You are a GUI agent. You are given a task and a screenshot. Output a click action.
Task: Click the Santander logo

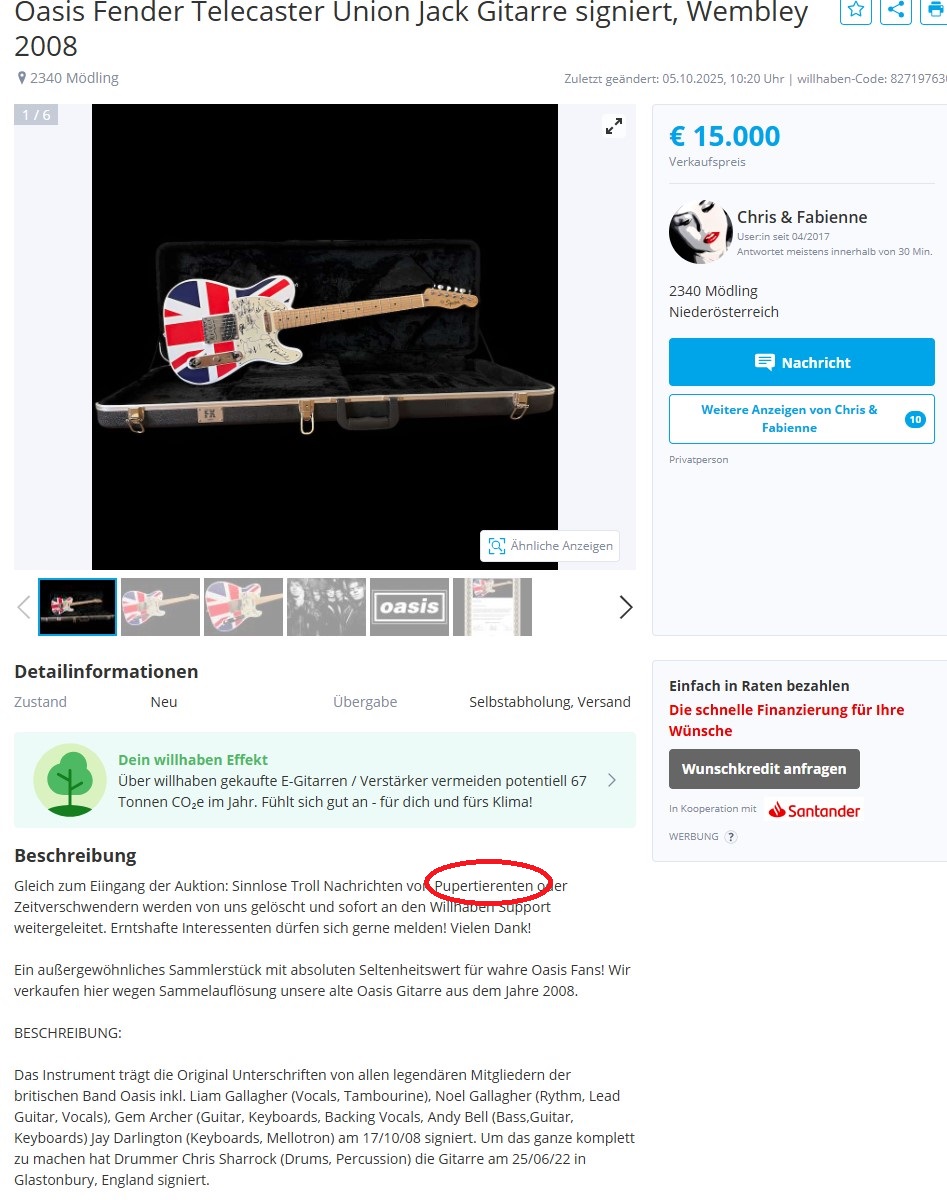click(x=814, y=810)
